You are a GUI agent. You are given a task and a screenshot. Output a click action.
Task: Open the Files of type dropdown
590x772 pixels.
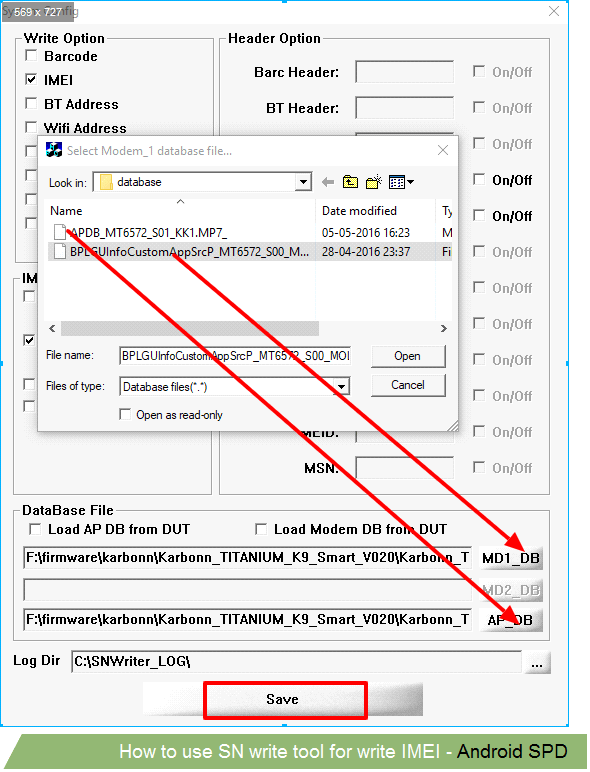tap(341, 386)
